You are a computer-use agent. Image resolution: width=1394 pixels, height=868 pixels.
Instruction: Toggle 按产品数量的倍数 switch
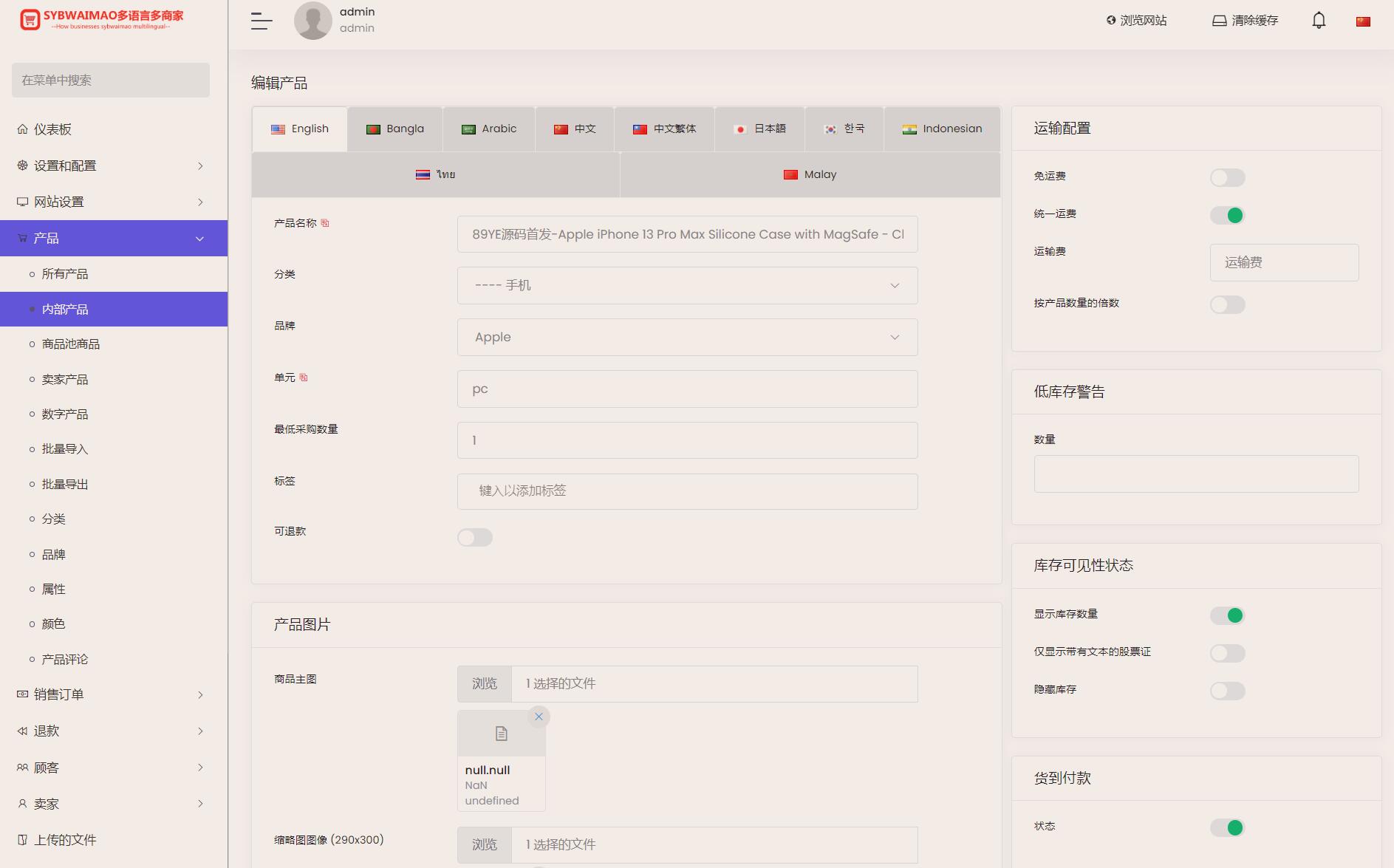1228,304
